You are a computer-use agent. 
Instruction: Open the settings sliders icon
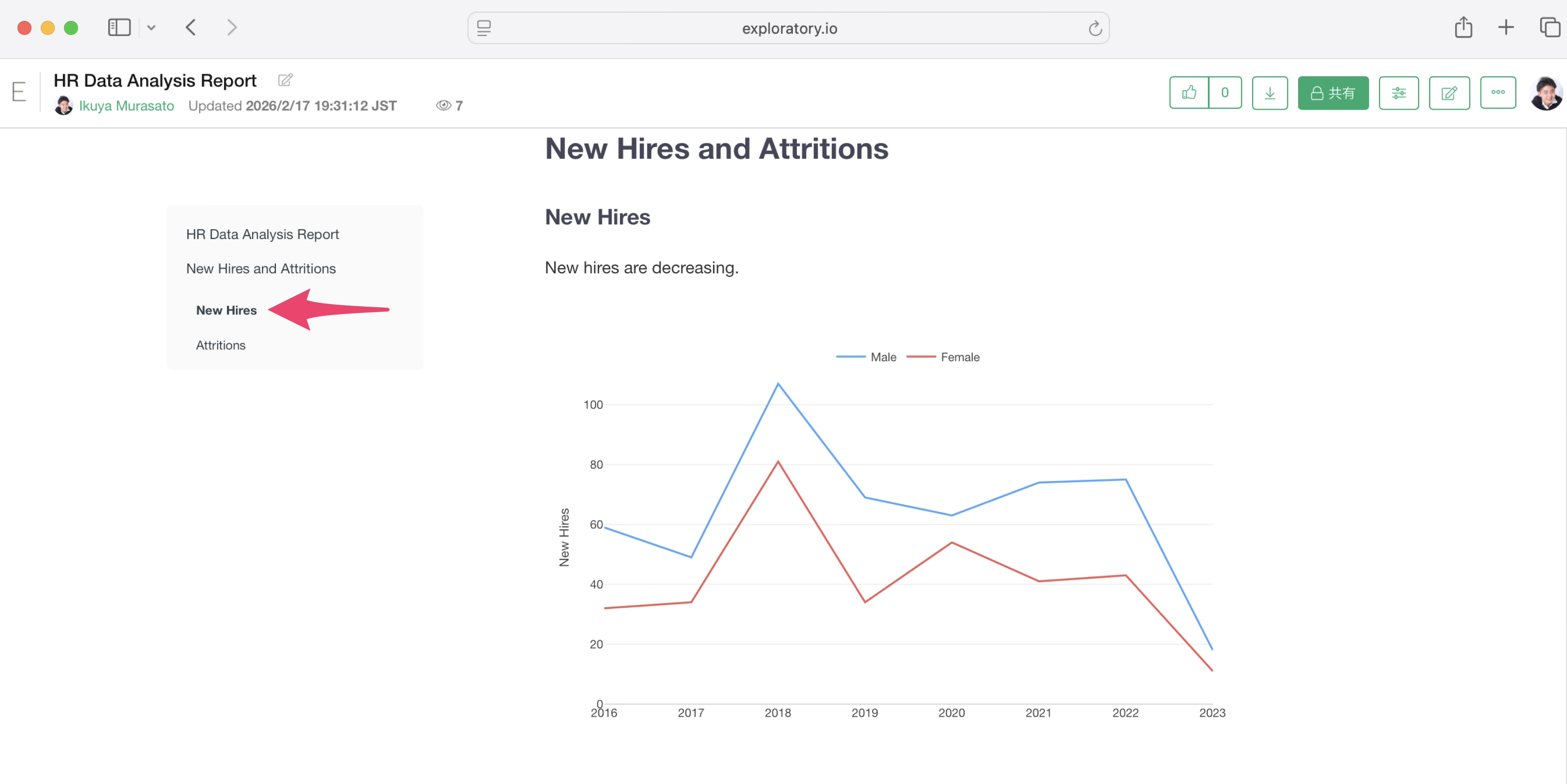1398,93
